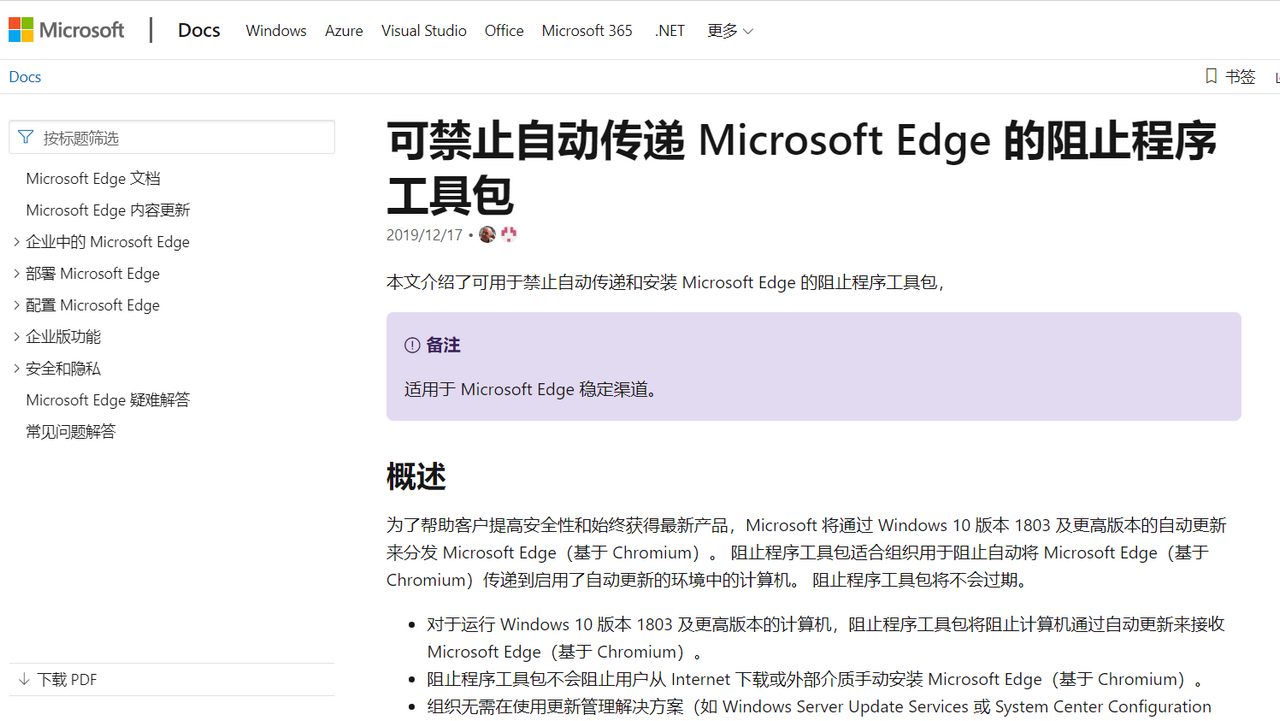This screenshot has width=1280, height=721.
Task: Click the 备注 note title
Action: point(443,345)
